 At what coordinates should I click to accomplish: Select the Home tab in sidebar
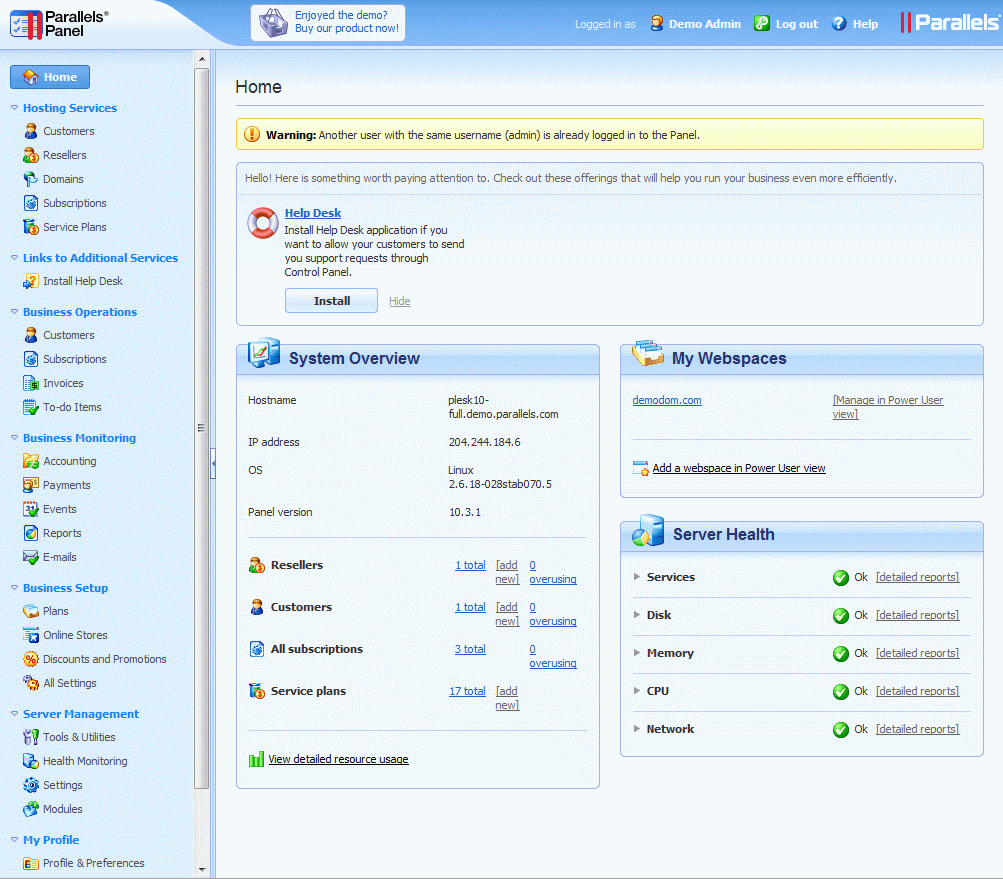[50, 77]
